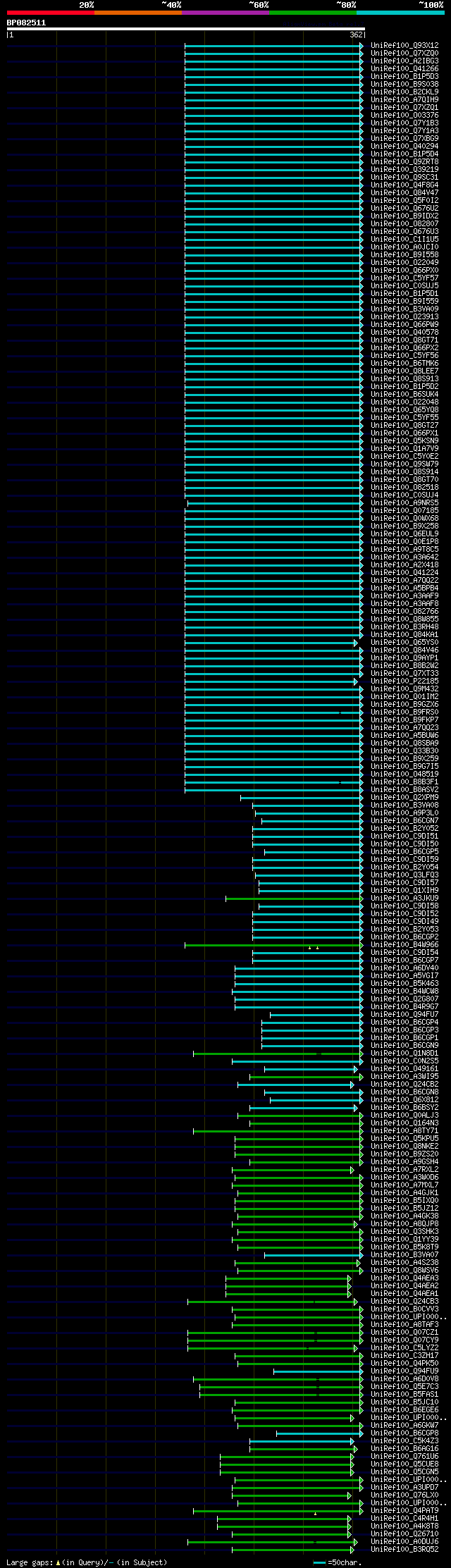Screen dimensions: 451x1568
Task: Click the UniRef100_A3UPD7 label
Action: (x=404, y=1488)
